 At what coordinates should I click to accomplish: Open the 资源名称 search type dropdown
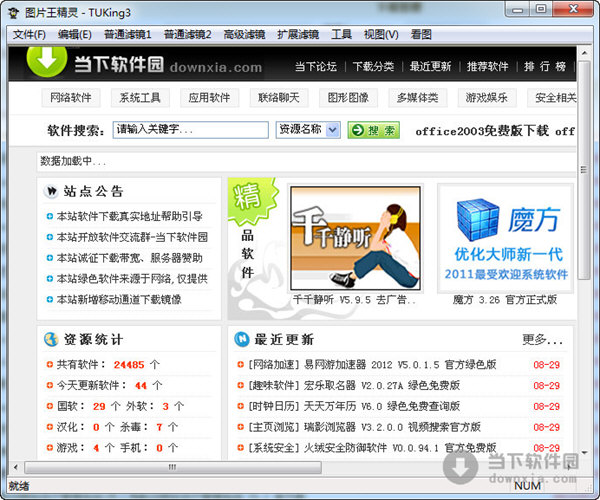(309, 130)
